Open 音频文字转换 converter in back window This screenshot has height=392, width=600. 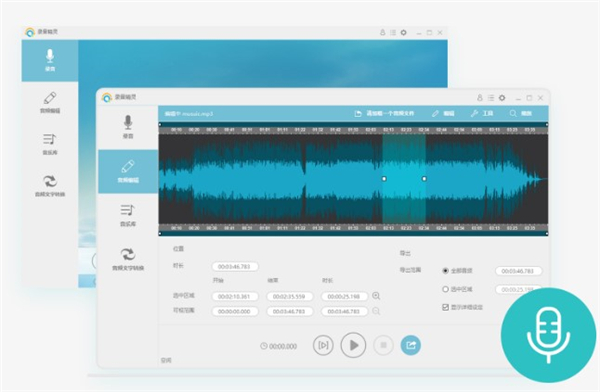pyautogui.click(x=50, y=186)
